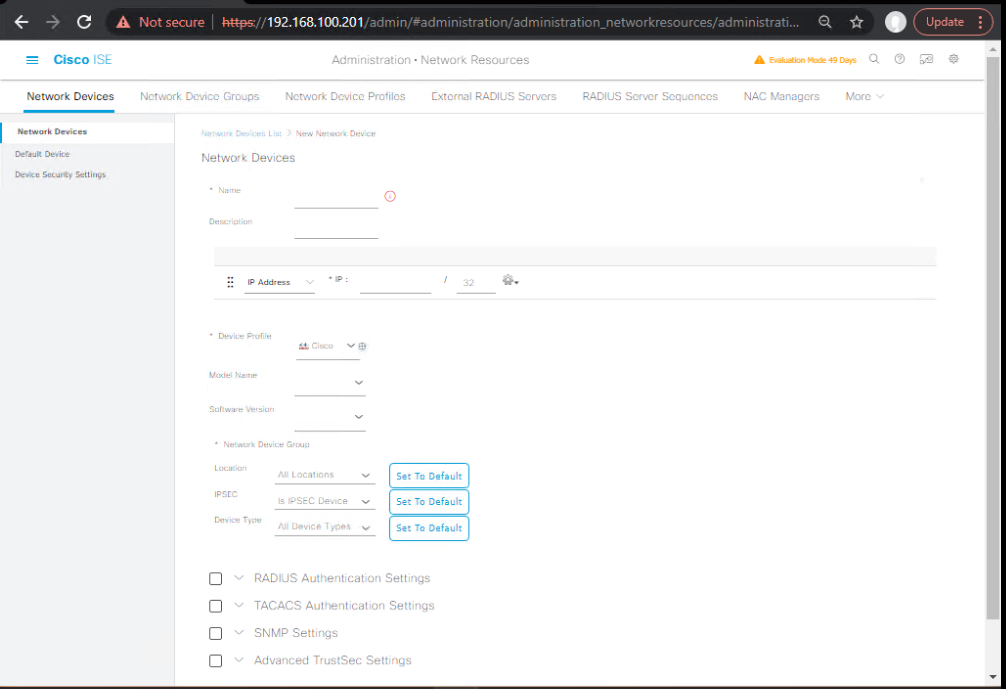
Task: Set Device Type to default
Action: pos(429,528)
